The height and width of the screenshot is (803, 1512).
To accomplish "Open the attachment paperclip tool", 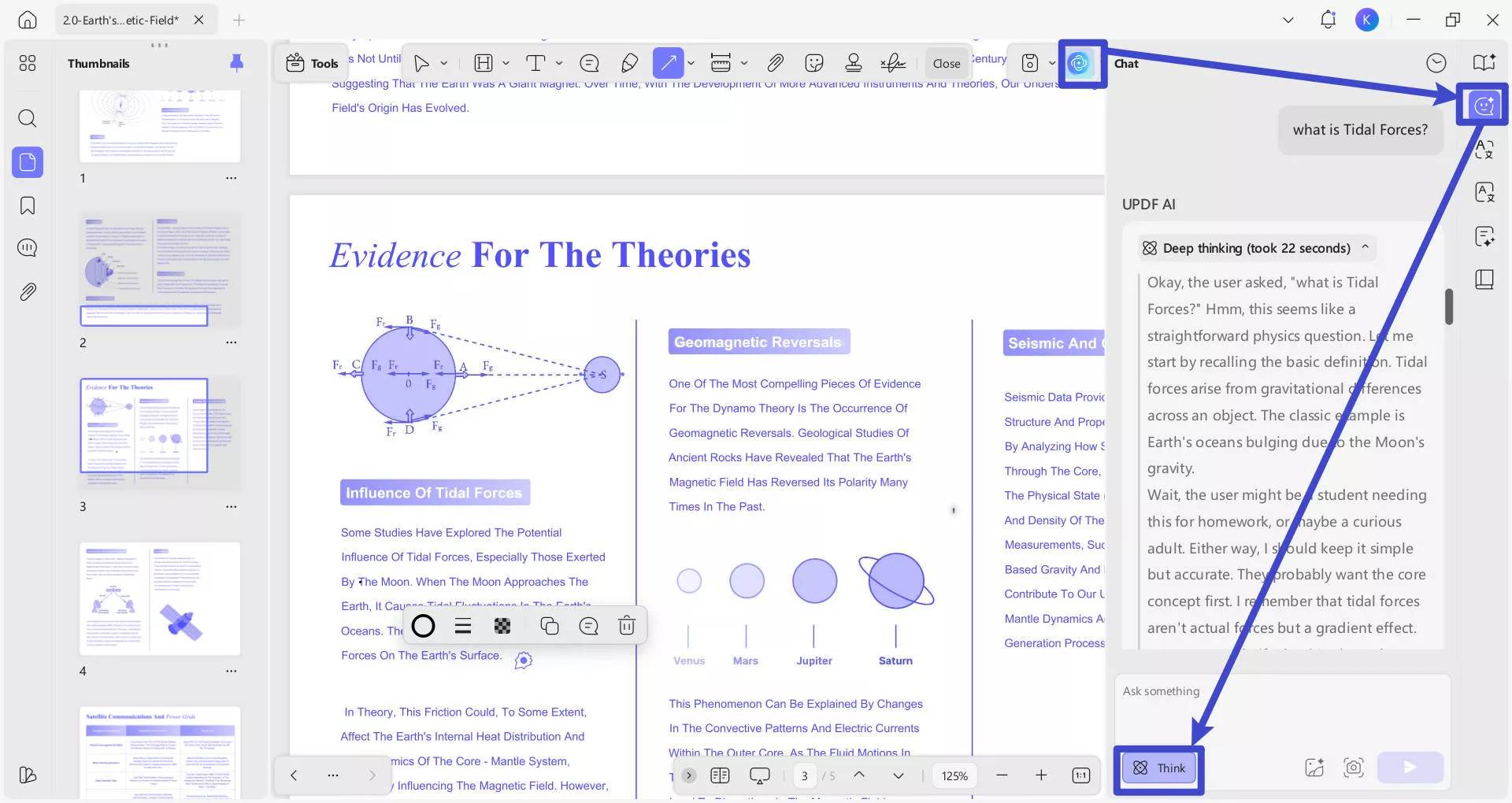I will [775, 63].
